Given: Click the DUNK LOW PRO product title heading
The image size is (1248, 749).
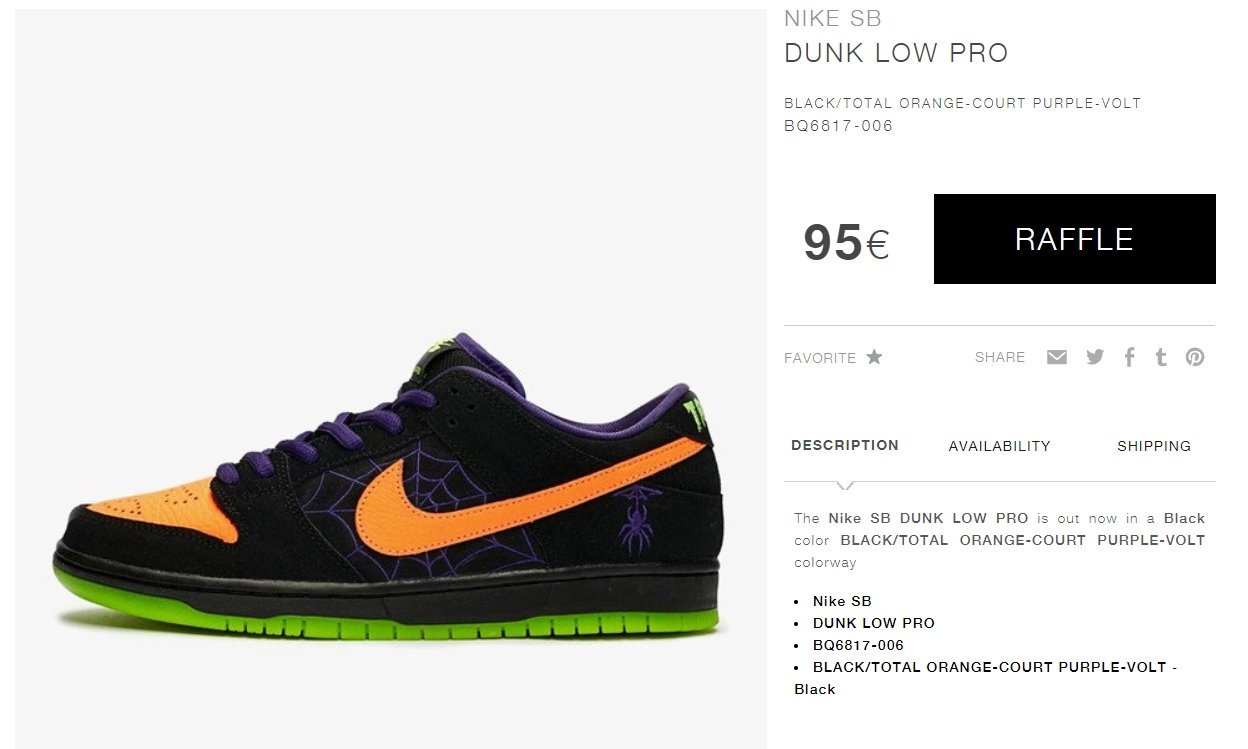Looking at the screenshot, I should [896, 53].
